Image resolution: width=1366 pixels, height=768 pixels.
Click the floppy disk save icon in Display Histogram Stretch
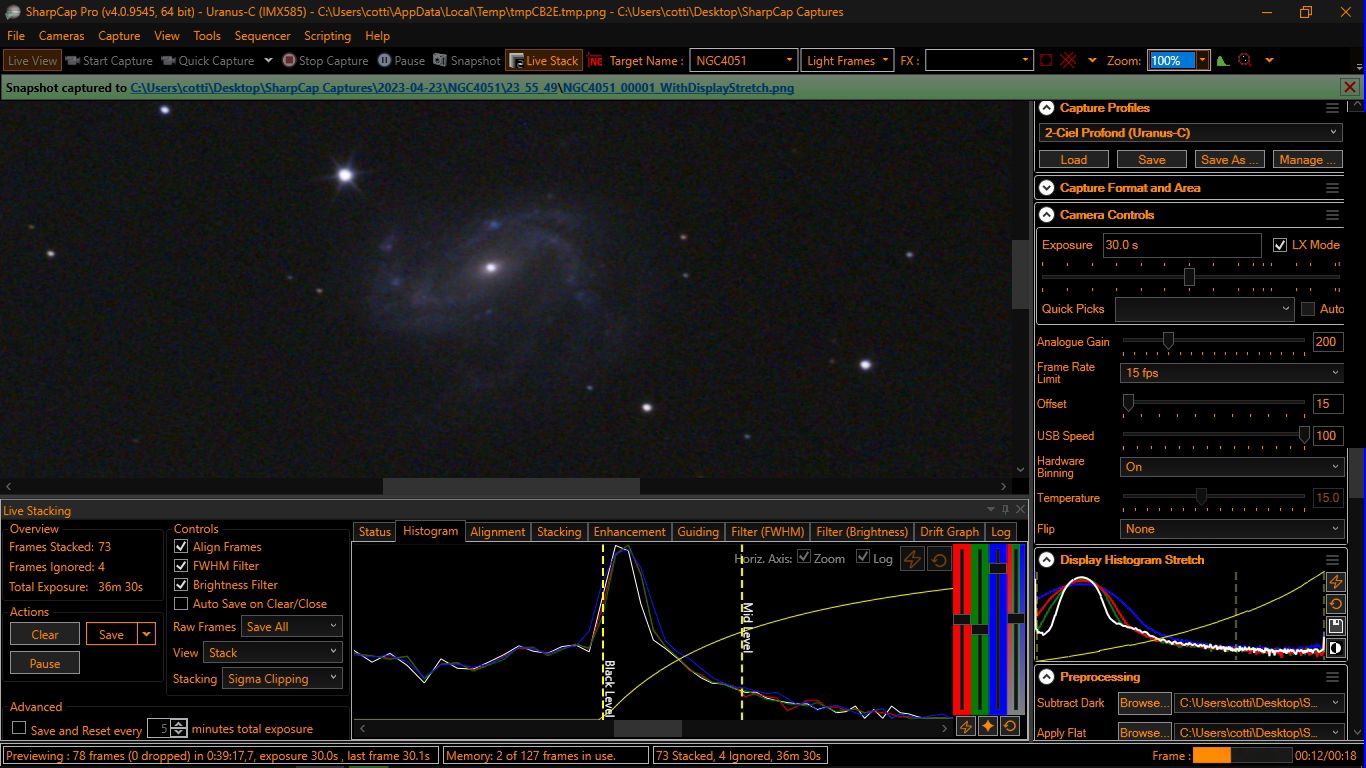click(1335, 626)
